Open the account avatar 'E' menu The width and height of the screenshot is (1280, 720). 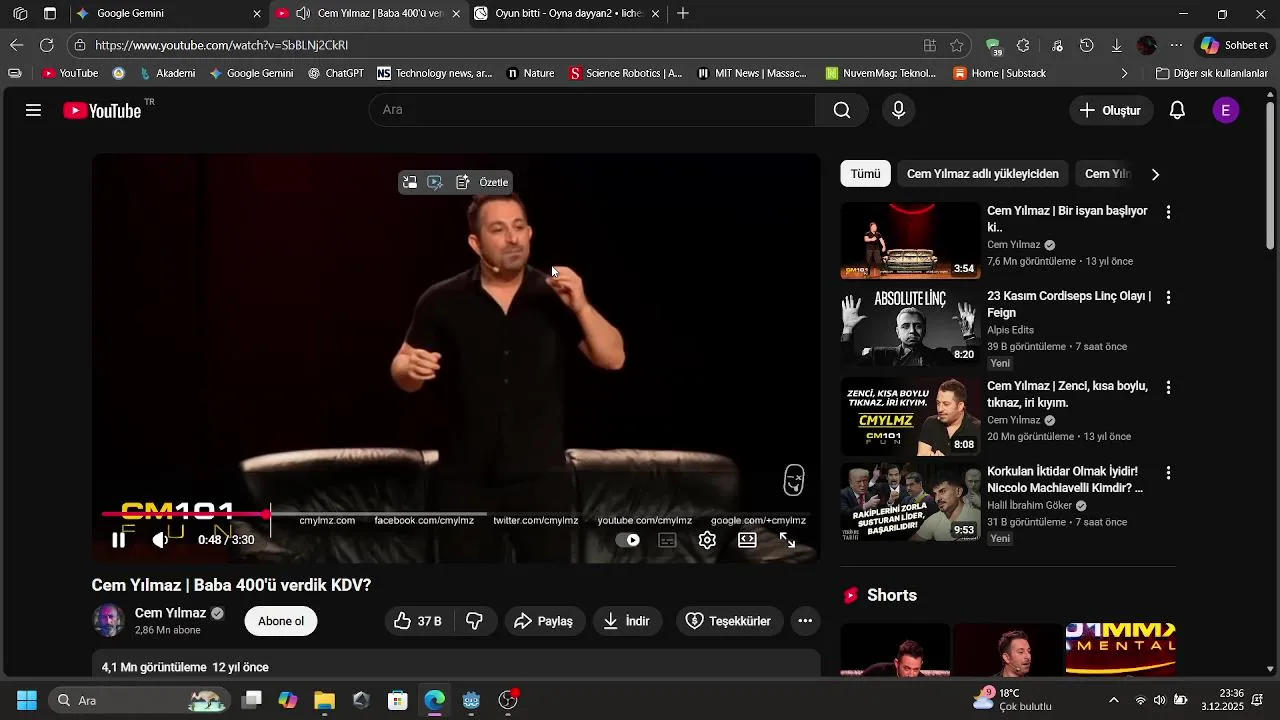pos(1226,110)
